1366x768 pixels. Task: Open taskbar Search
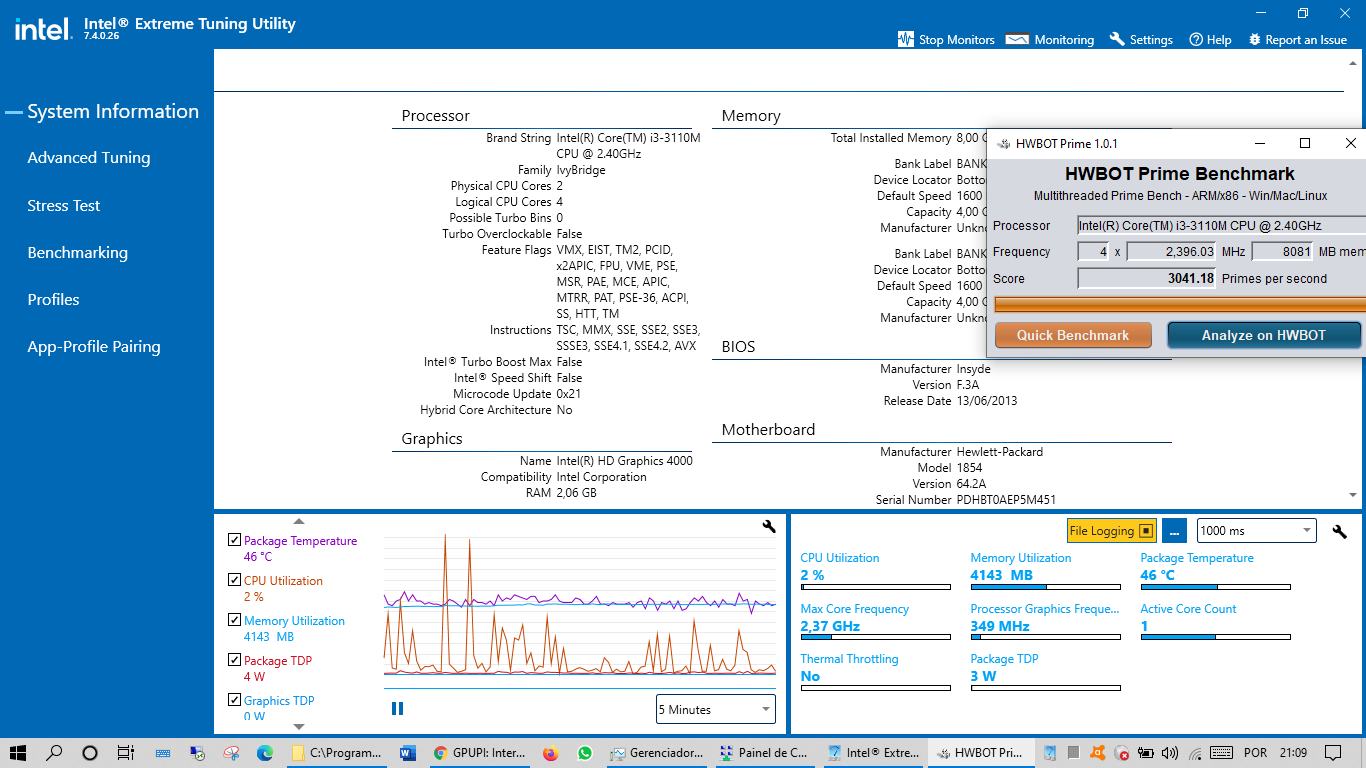coord(54,753)
